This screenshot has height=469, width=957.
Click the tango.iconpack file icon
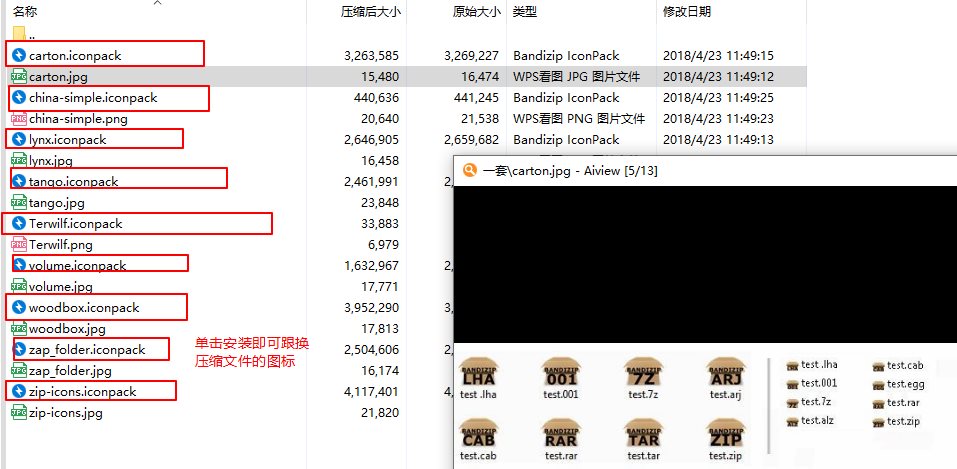coord(19,181)
